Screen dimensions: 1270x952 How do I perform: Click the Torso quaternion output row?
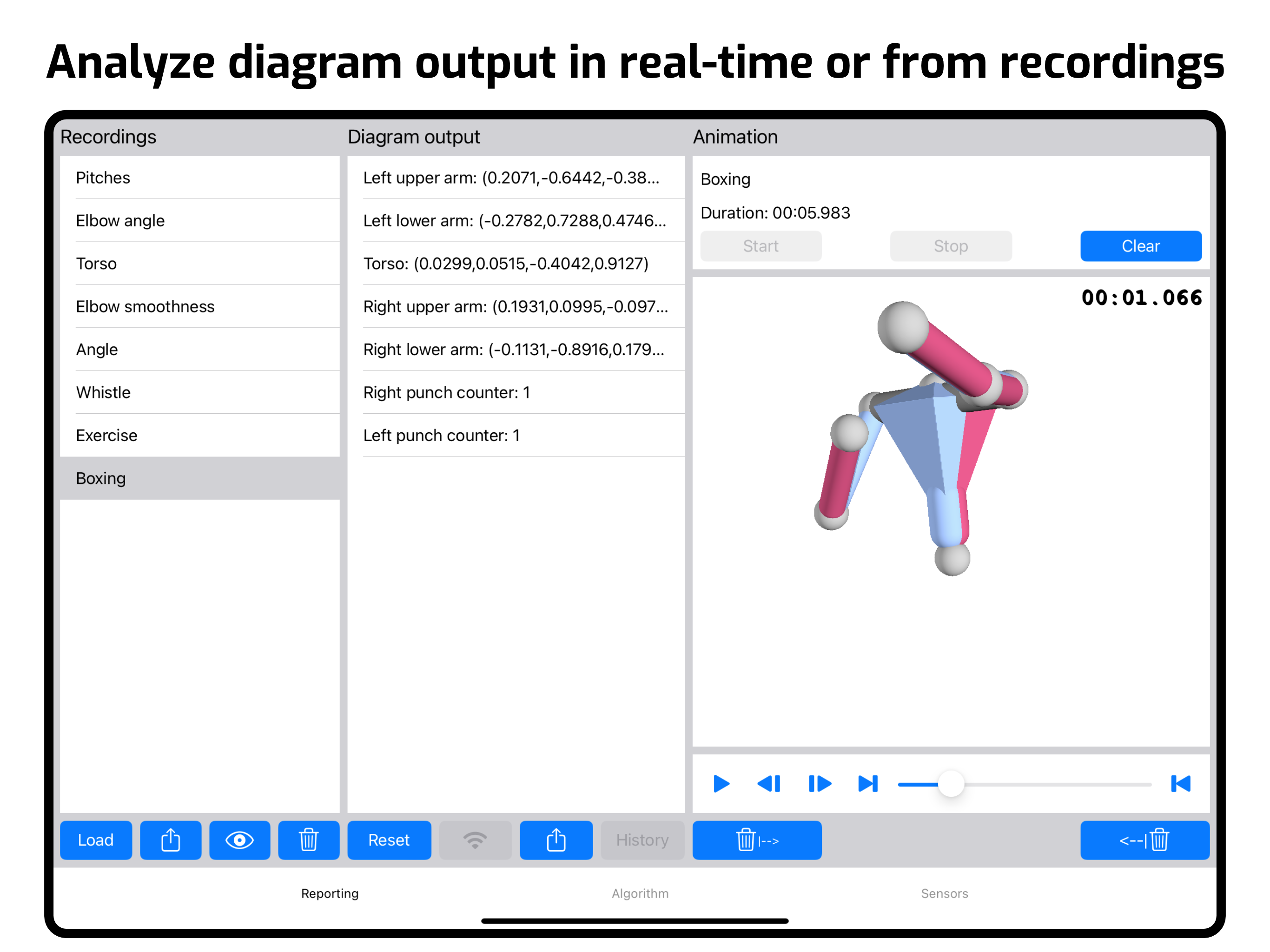[516, 264]
